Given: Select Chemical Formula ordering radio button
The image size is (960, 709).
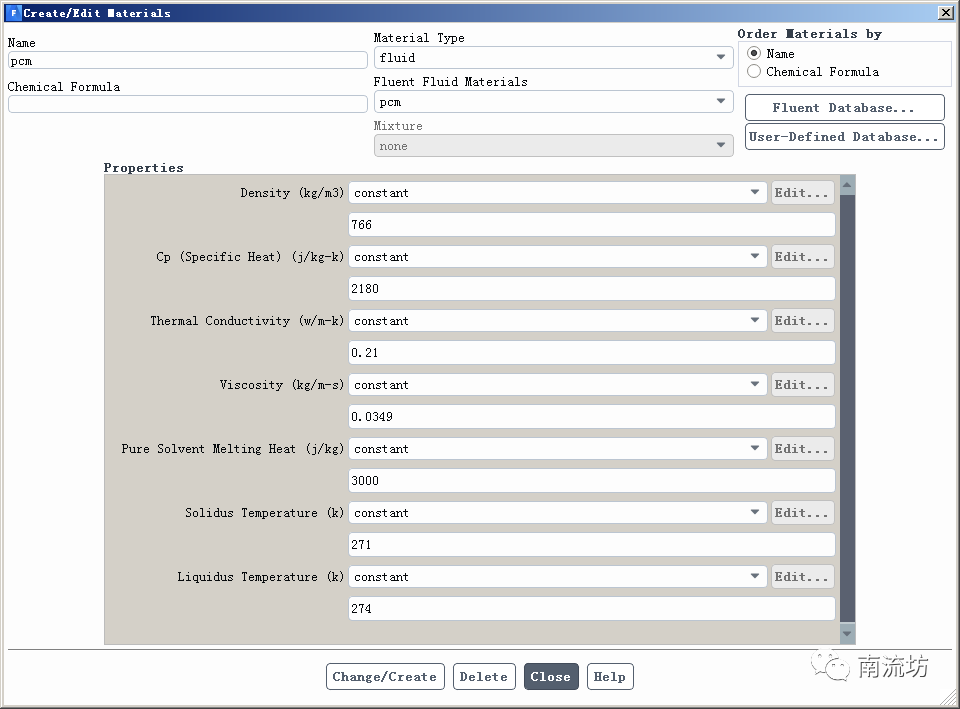Looking at the screenshot, I should point(754,72).
